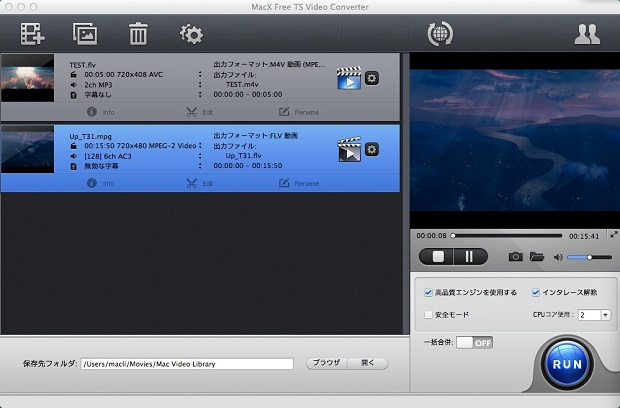
Task: Click Up_T31.flv output filename
Action: [x=244, y=155]
